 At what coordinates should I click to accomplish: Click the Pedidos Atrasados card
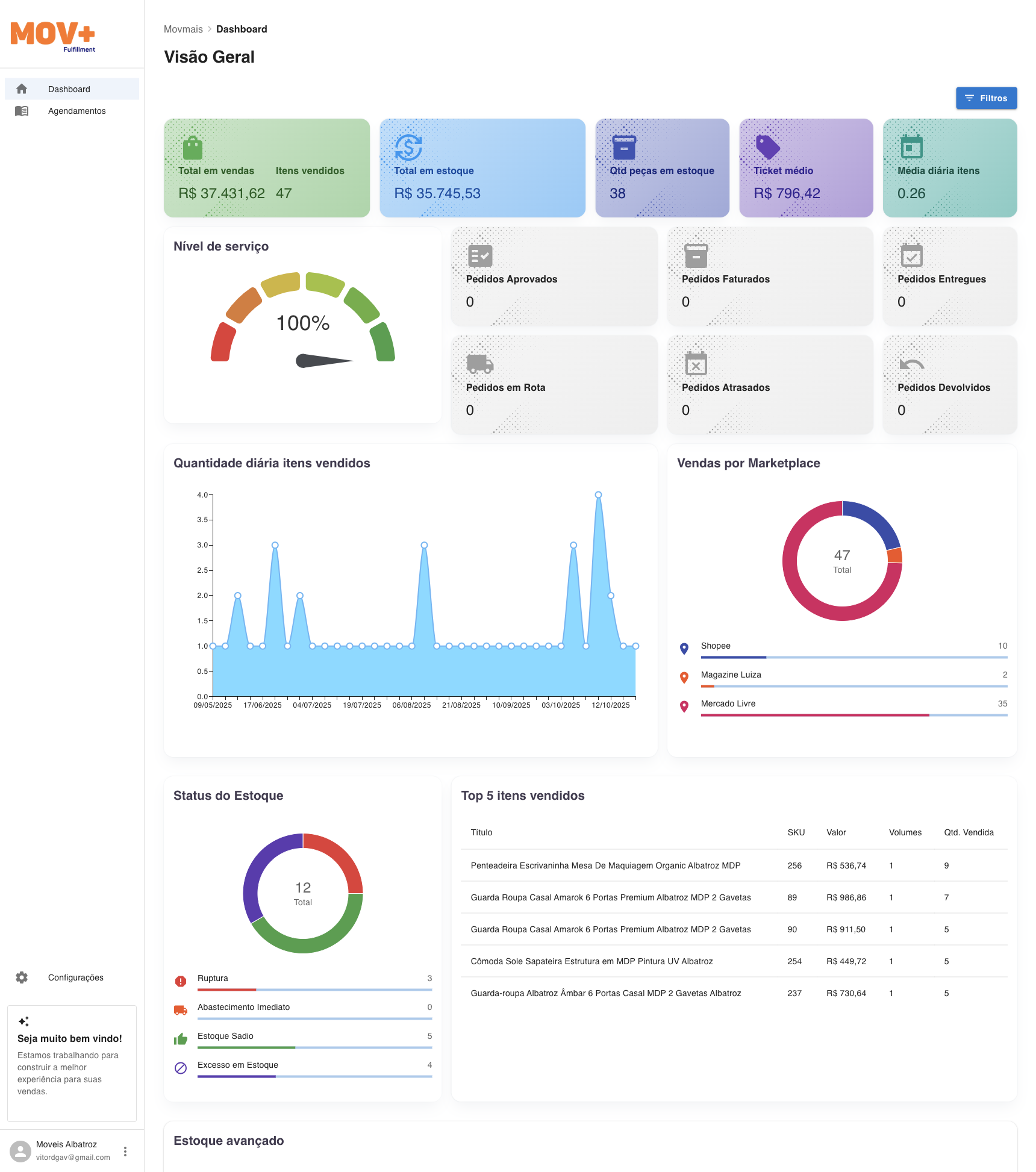(770, 385)
